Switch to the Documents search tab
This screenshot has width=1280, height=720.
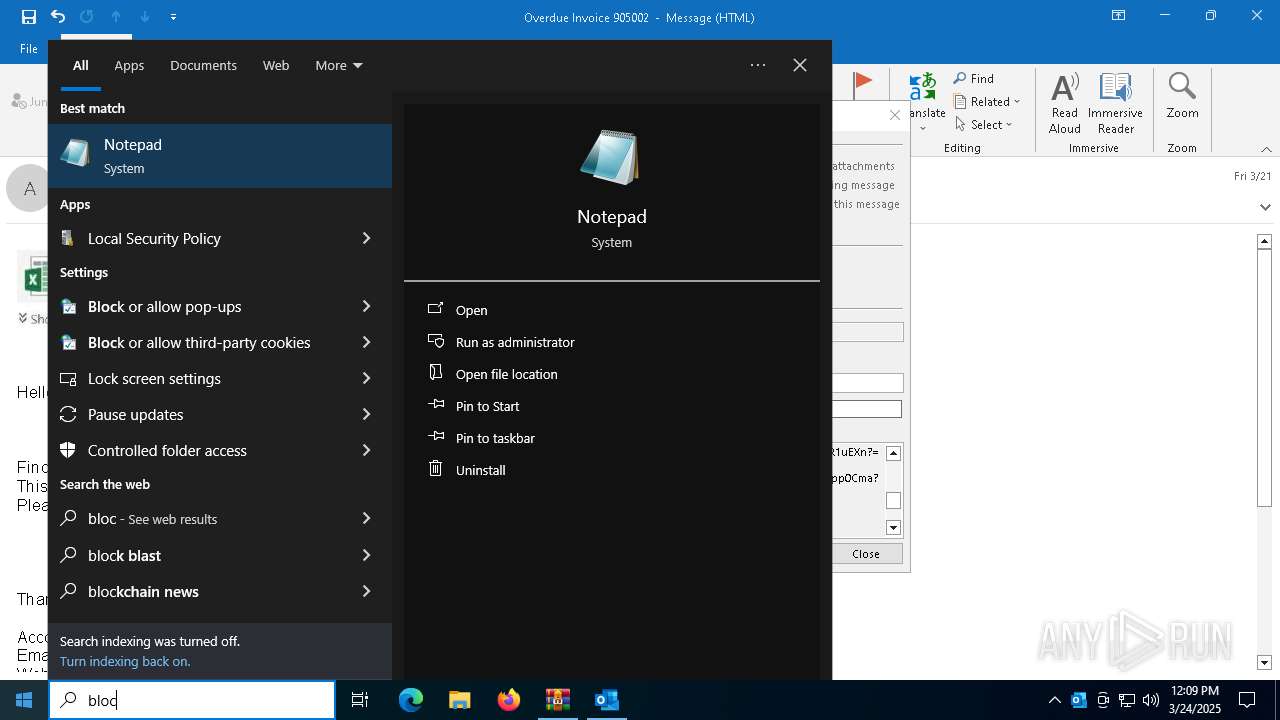[x=203, y=65]
